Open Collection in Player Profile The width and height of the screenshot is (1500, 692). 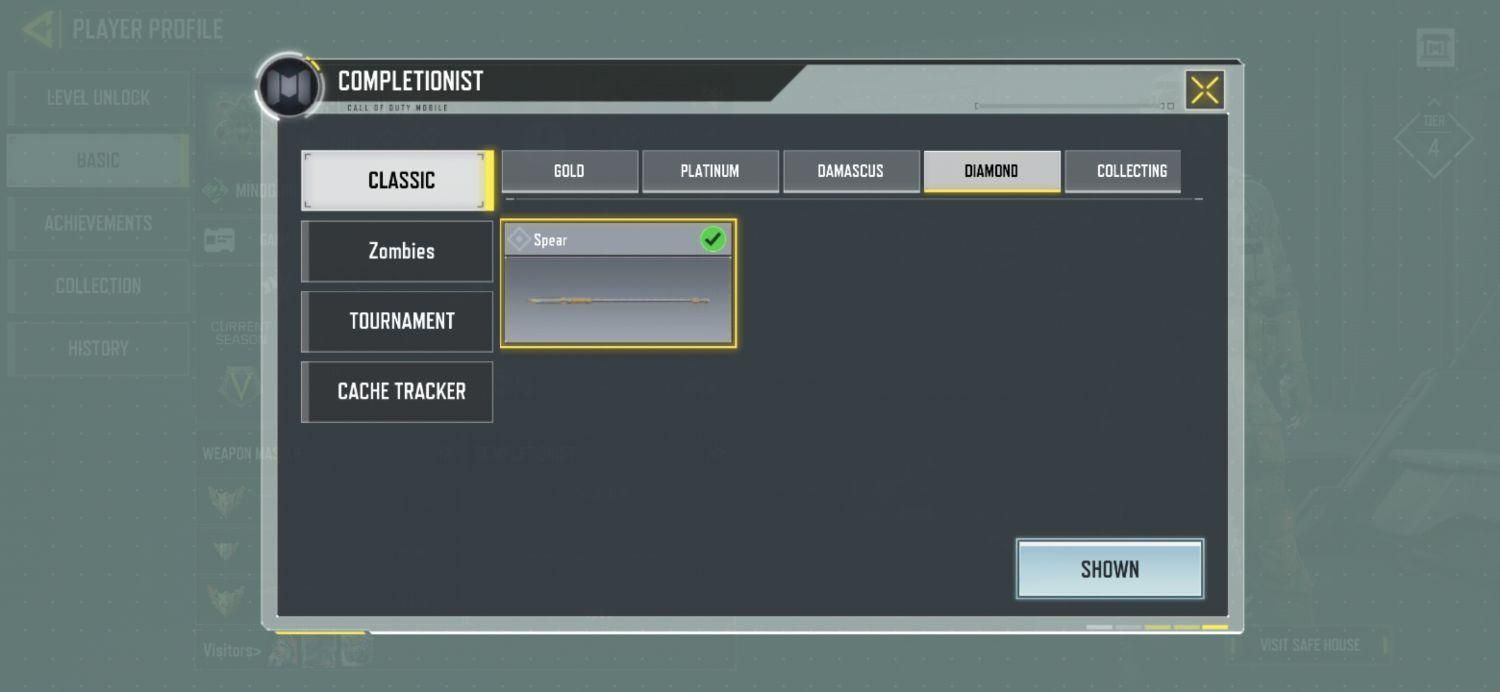point(98,286)
